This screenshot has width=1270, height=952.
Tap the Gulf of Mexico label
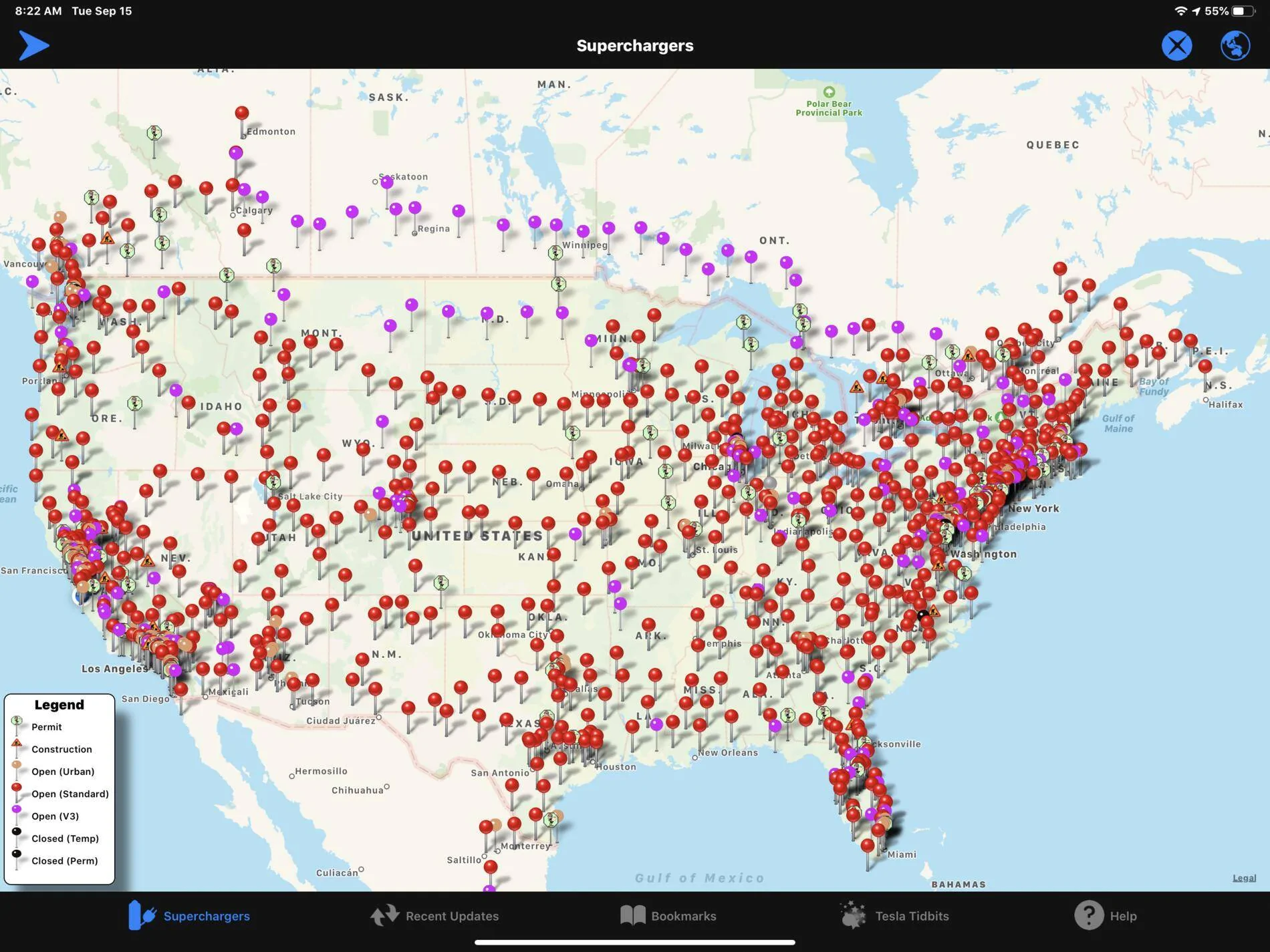click(700, 878)
